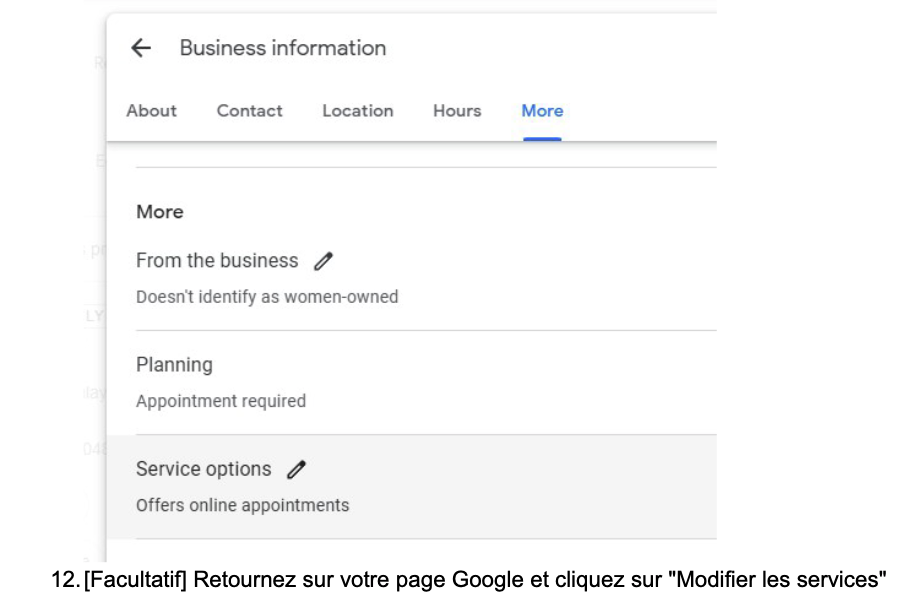
Task: Open the Planning section label
Action: pyautogui.click(x=174, y=365)
